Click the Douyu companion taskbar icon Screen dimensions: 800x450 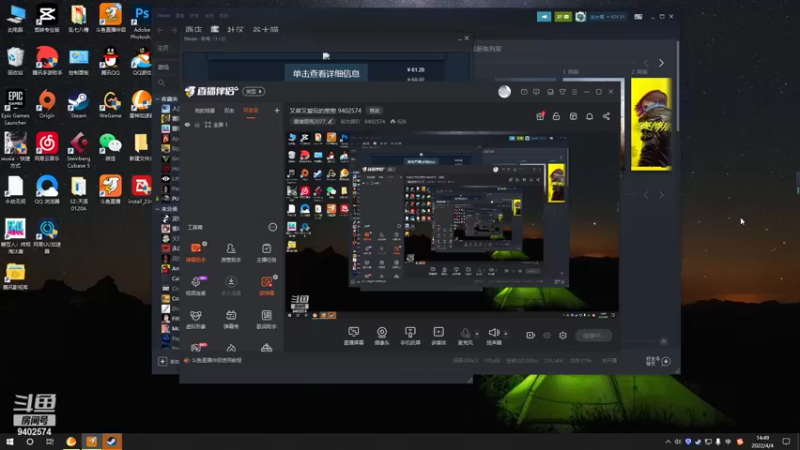(x=91, y=441)
